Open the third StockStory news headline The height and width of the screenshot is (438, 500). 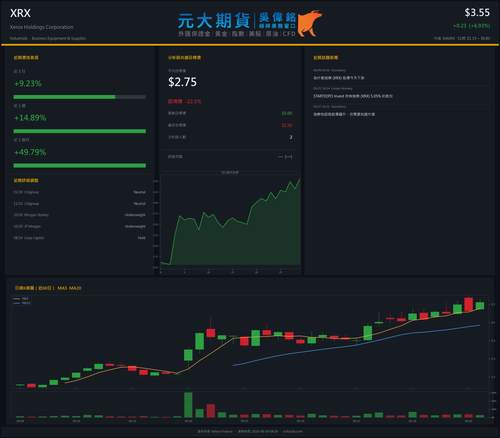click(344, 114)
